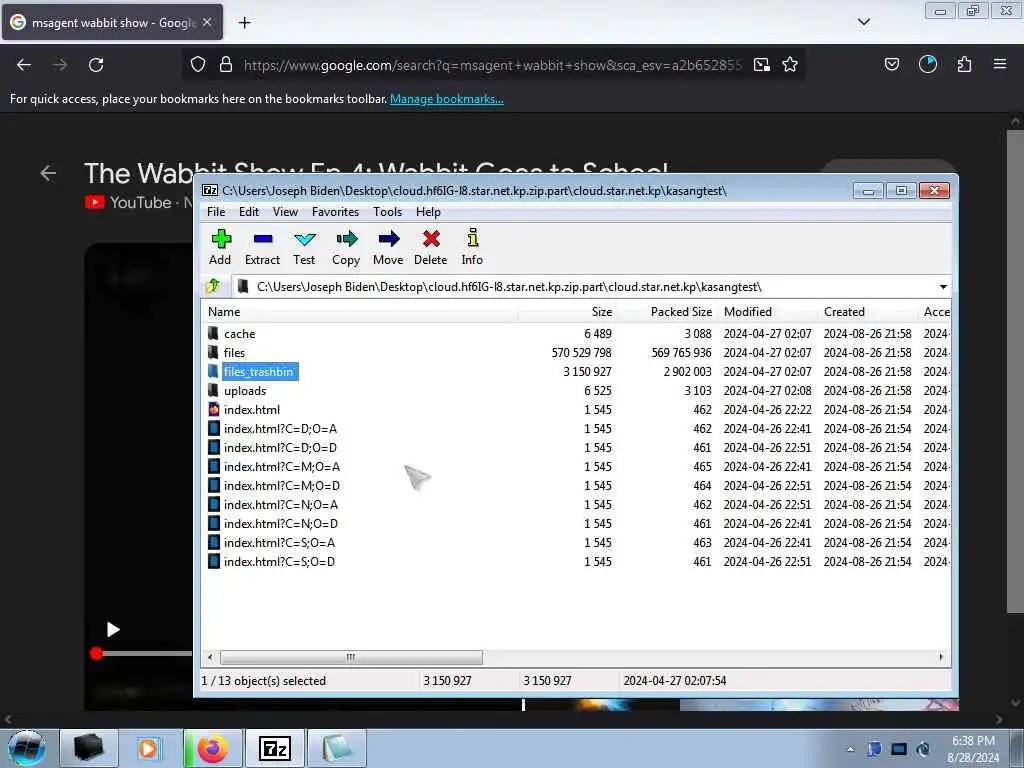Select index.html?C=N;O=A file

tap(281, 505)
